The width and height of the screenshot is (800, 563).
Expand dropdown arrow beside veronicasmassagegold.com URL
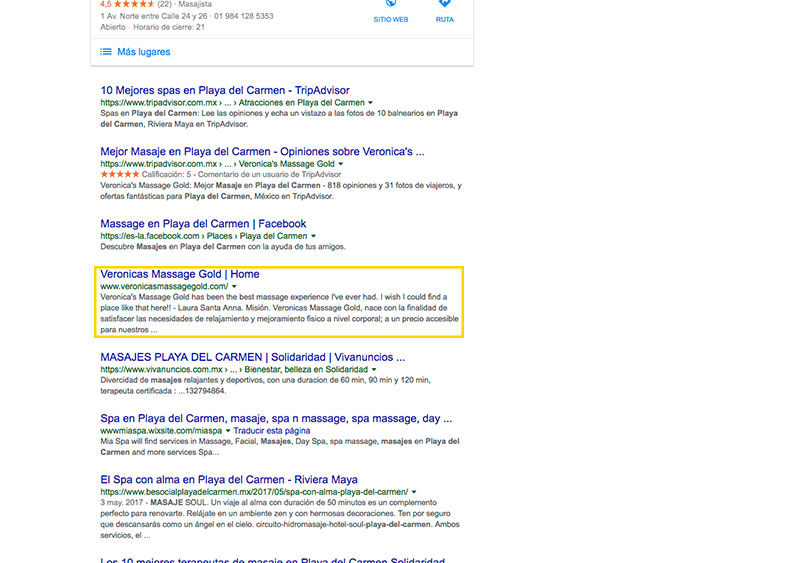click(234, 287)
